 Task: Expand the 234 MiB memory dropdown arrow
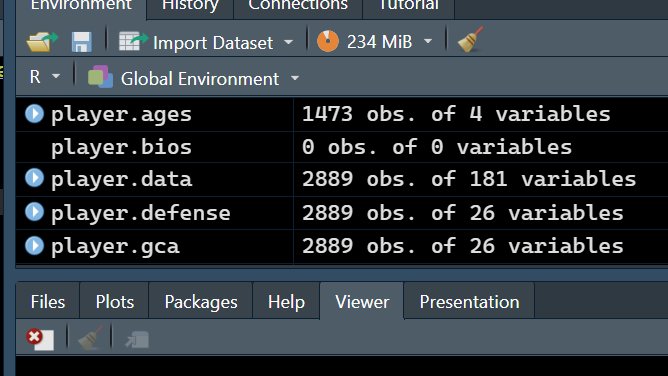pyautogui.click(x=428, y=41)
